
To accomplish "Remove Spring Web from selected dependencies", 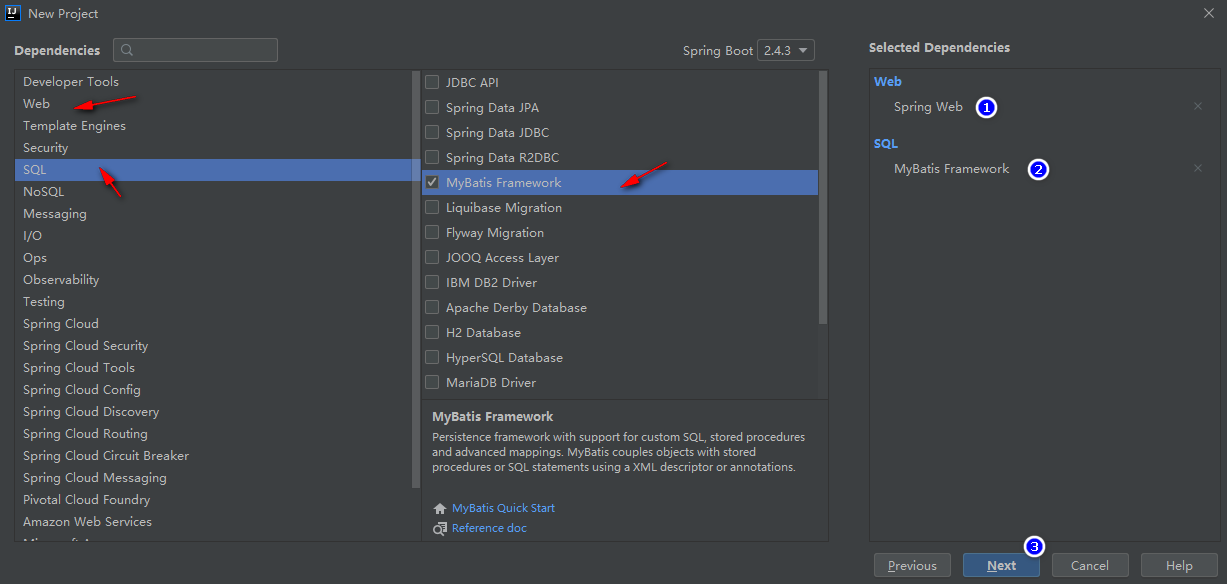I will (x=1198, y=106).
